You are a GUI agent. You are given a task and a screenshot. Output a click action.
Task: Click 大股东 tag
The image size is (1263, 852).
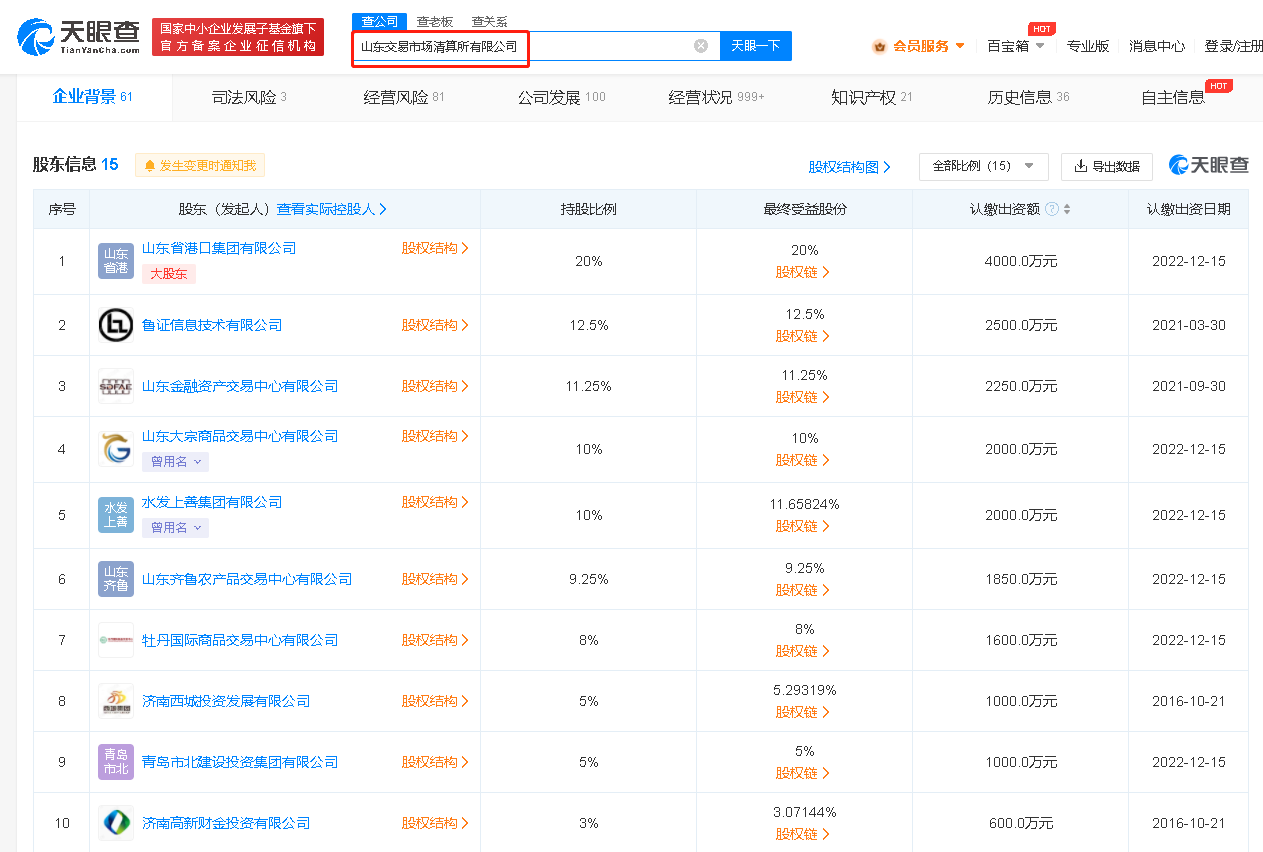tap(169, 273)
